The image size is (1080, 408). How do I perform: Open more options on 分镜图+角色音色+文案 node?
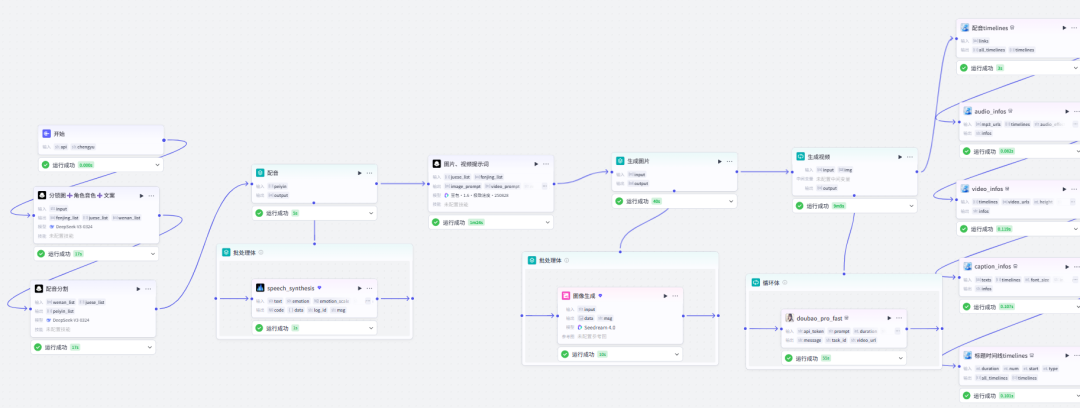coord(150,196)
